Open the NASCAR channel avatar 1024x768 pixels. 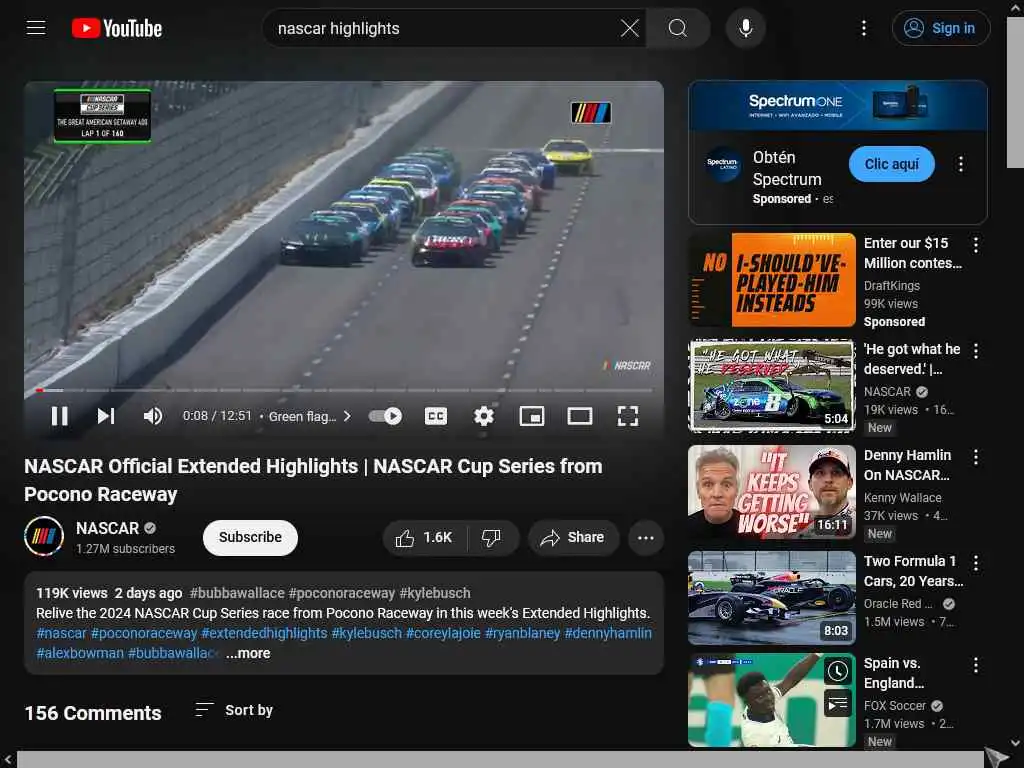(x=44, y=537)
